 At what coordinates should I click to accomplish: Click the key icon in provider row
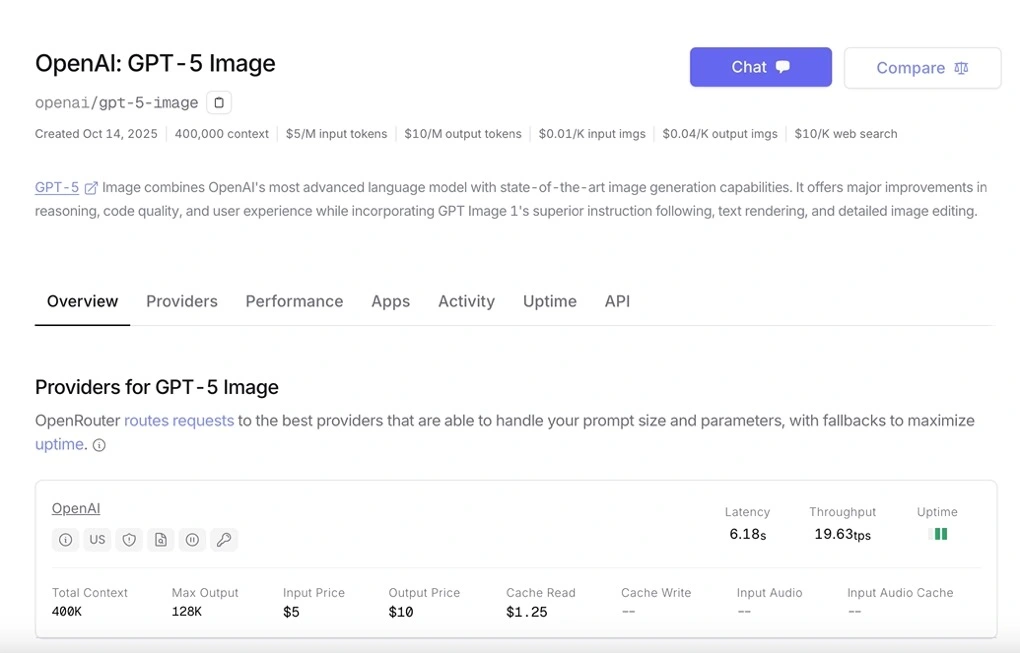pos(224,540)
